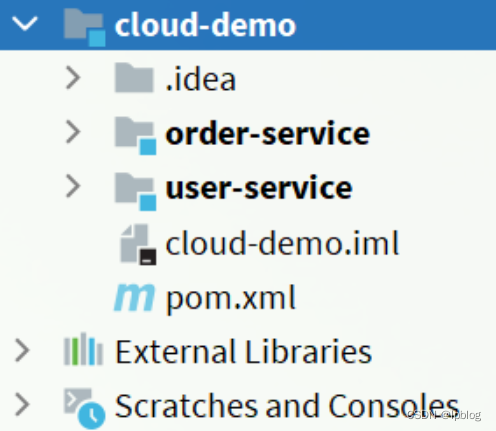The width and height of the screenshot is (496, 431).
Task: Click the .idea folder icon
Action: (134, 78)
